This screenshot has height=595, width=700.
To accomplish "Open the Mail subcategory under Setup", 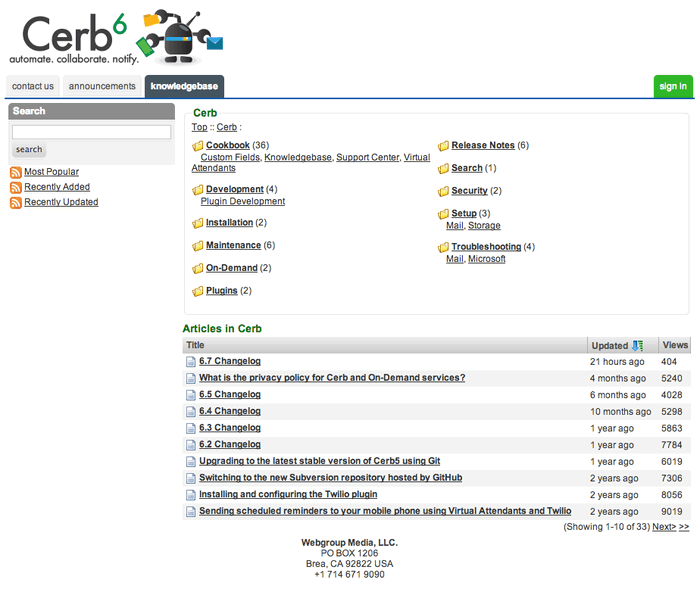I will pos(455,225).
